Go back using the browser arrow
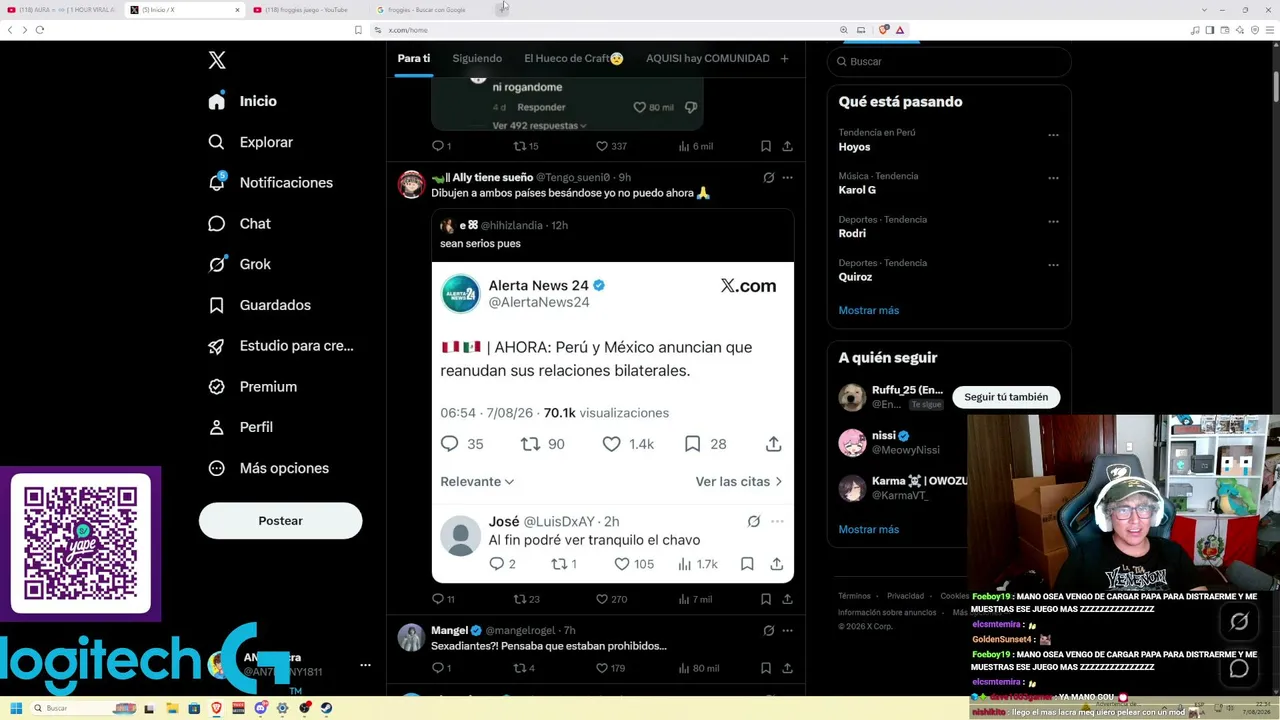The height and width of the screenshot is (720, 1280). tap(10, 30)
